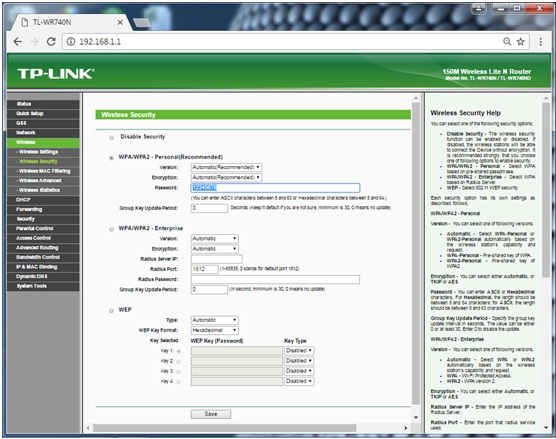Image resolution: width=556 pixels, height=439 pixels.
Task: Open System Tools in sidebar
Action: click(43, 286)
